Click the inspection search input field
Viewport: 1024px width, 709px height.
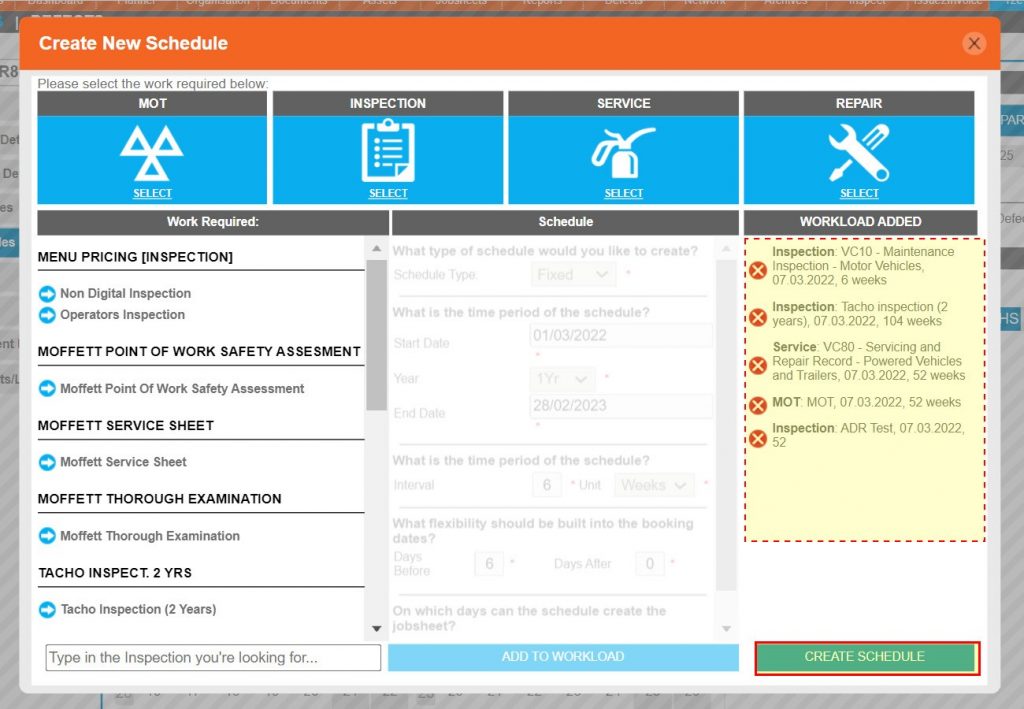coord(211,657)
